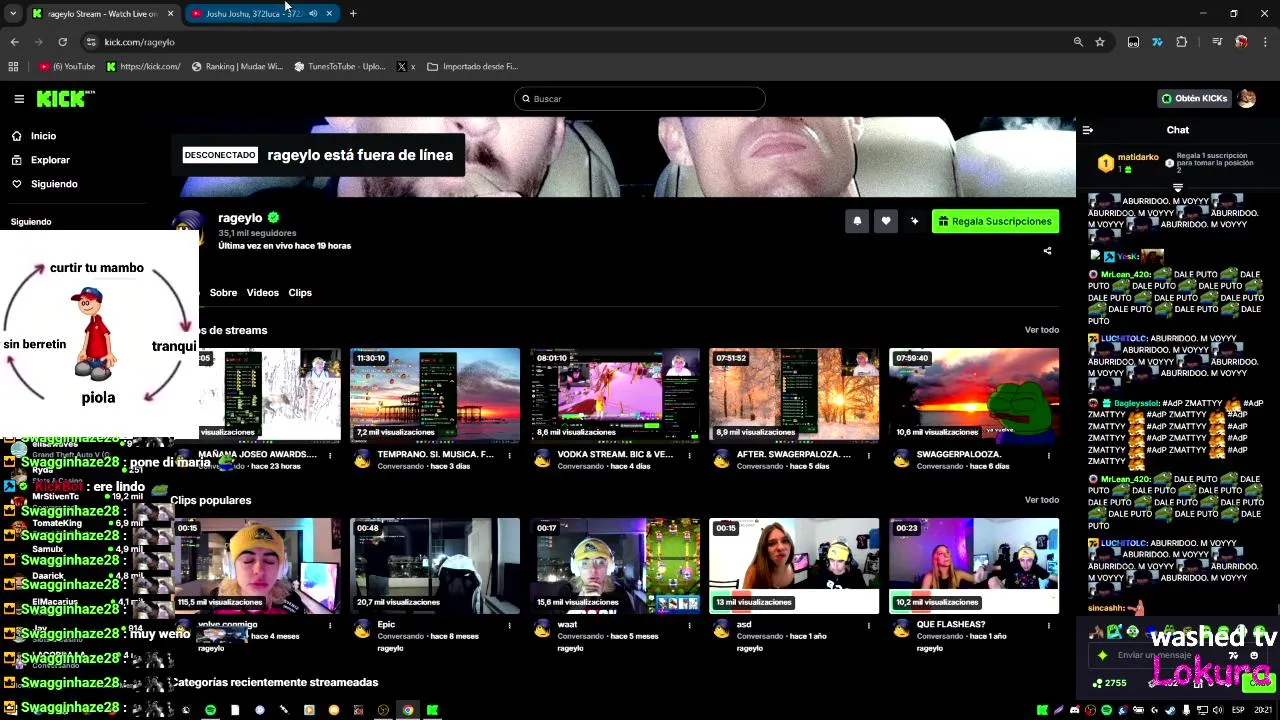Open the Chrome three-dot menu

point(1266,42)
